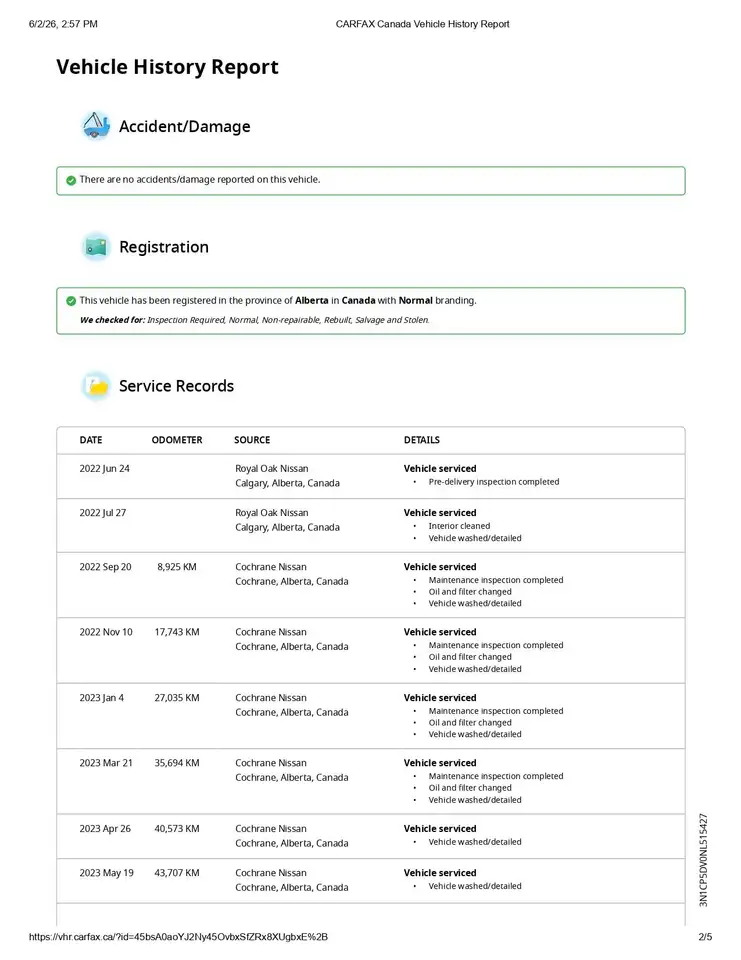Click Oil and filter changed in Sep 20 row

470,591
